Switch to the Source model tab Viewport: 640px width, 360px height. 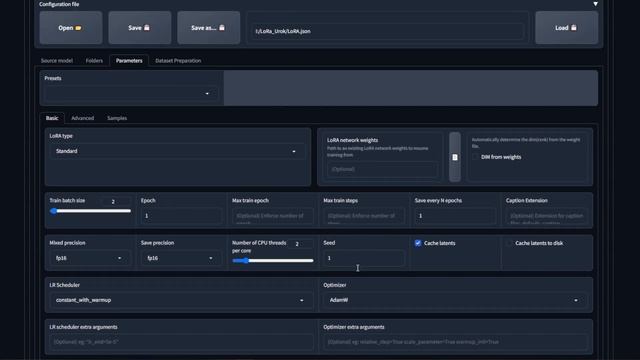coord(57,60)
